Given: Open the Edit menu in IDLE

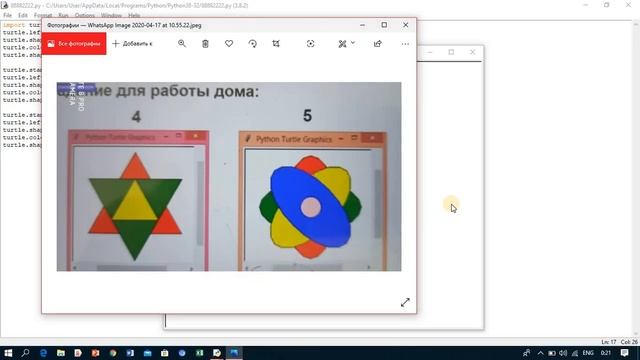Looking at the screenshot, I should click(23, 16).
